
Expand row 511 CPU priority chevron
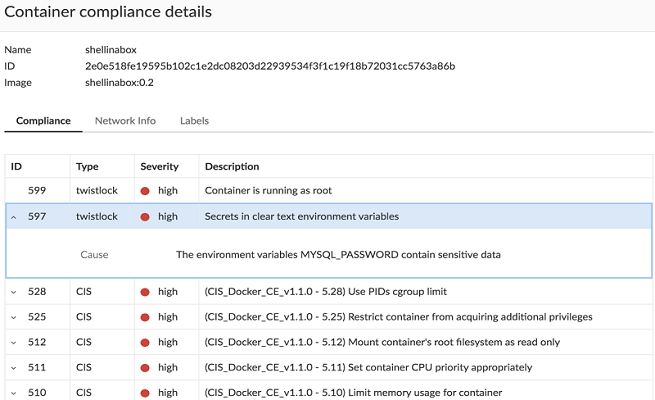tap(13, 368)
